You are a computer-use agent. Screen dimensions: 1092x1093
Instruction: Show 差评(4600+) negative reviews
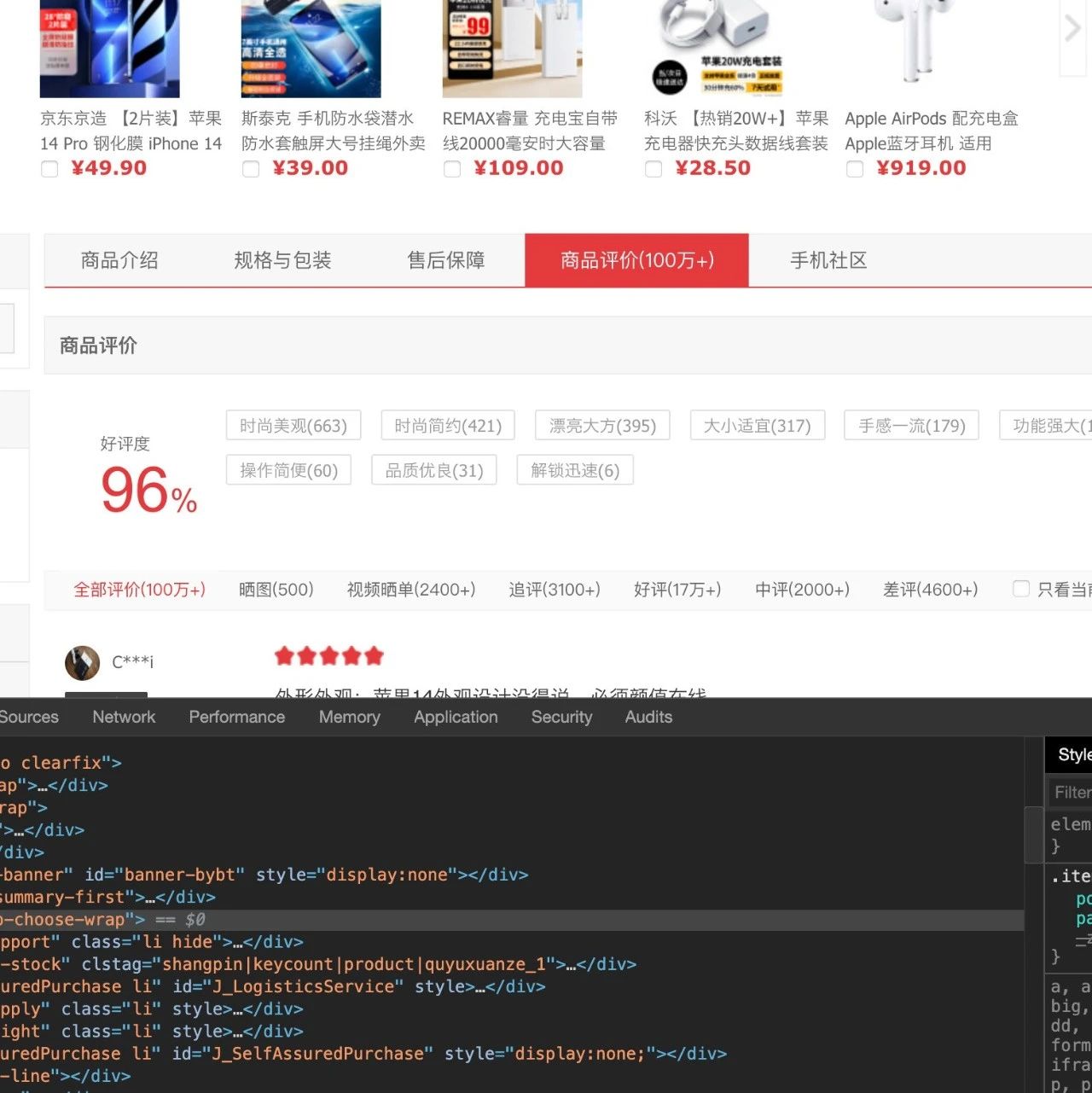point(931,590)
